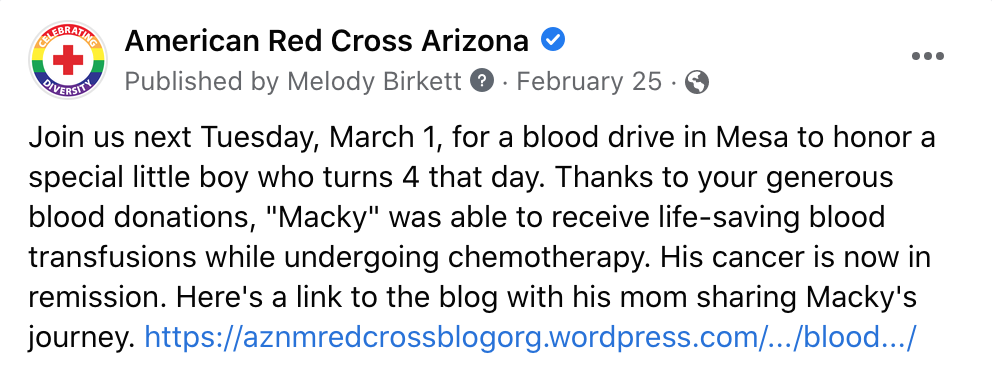Click the "Diversity" text on logo ring
Viewport: 992px width, 376px height.
coord(68,87)
